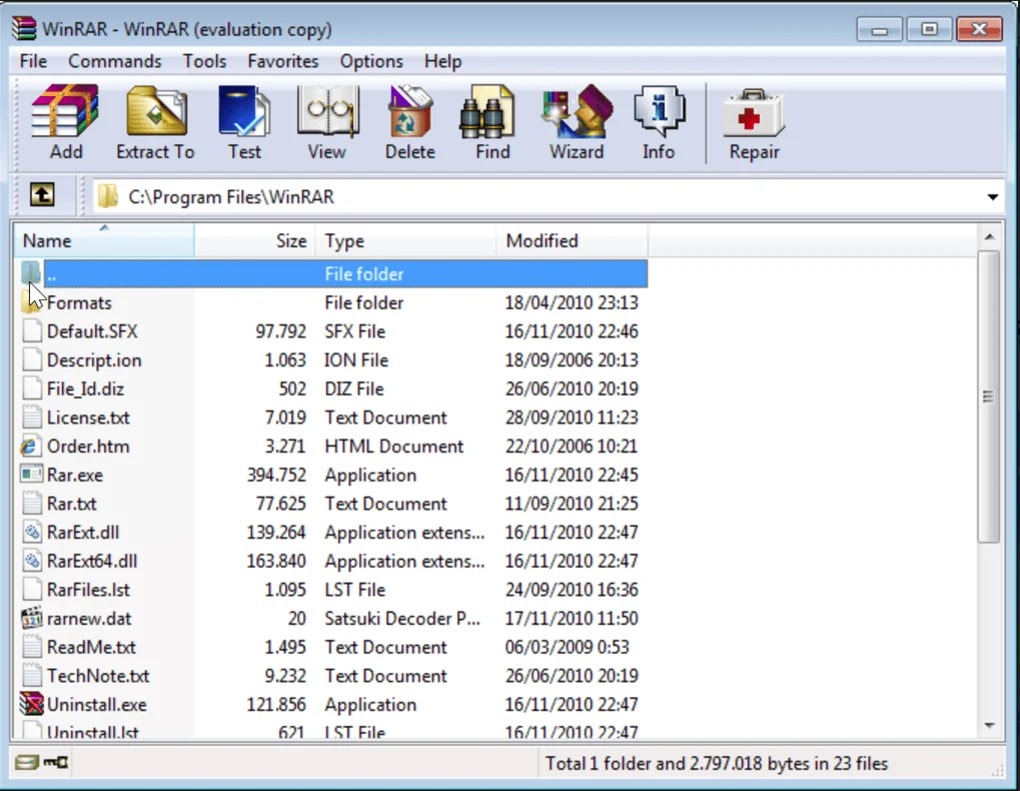Click the RarExt64.dll file icon

(x=31, y=561)
